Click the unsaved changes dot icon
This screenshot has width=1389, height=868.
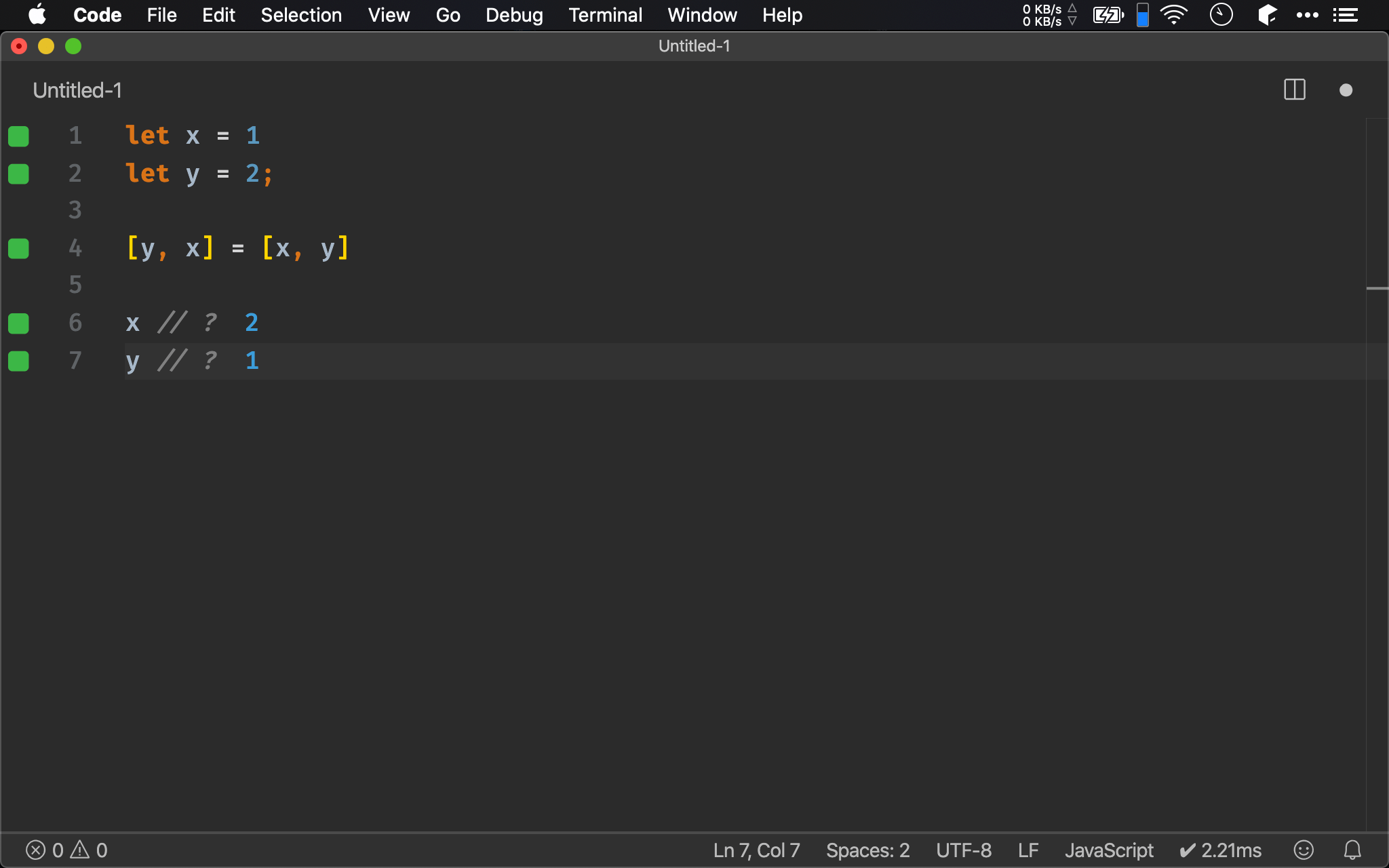pos(1346,90)
